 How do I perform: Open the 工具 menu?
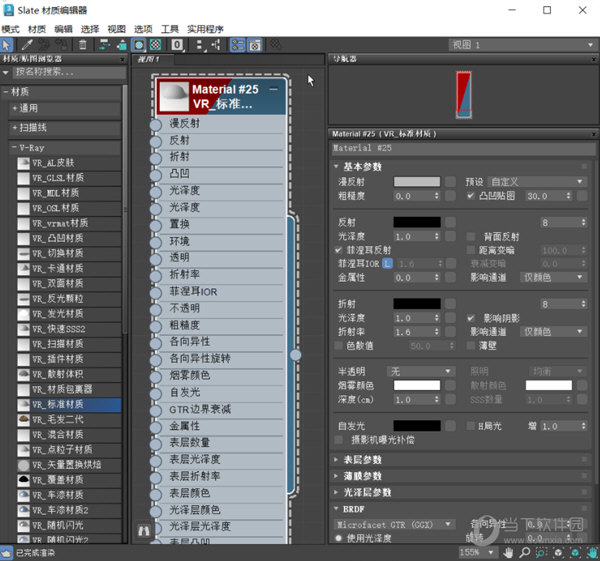[x=170, y=29]
